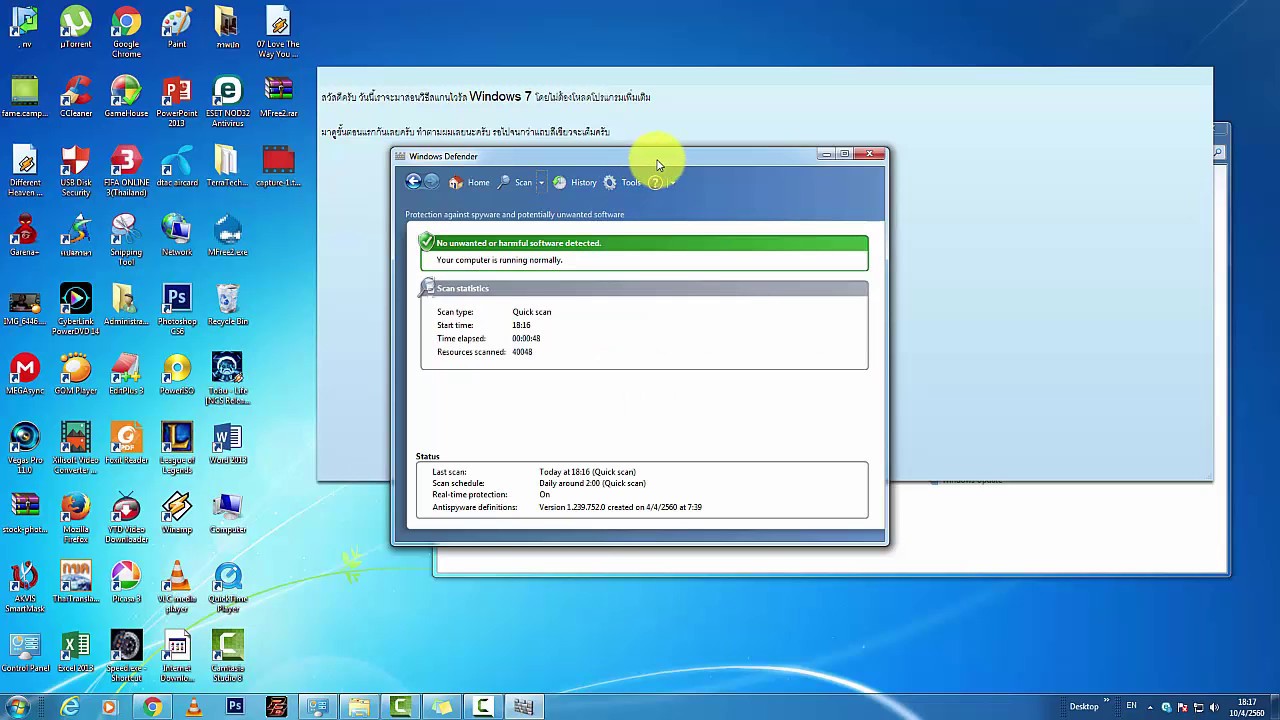Select the PowerPoint 2013 desktop icon
1280x720 pixels.
pyautogui.click(x=177, y=102)
